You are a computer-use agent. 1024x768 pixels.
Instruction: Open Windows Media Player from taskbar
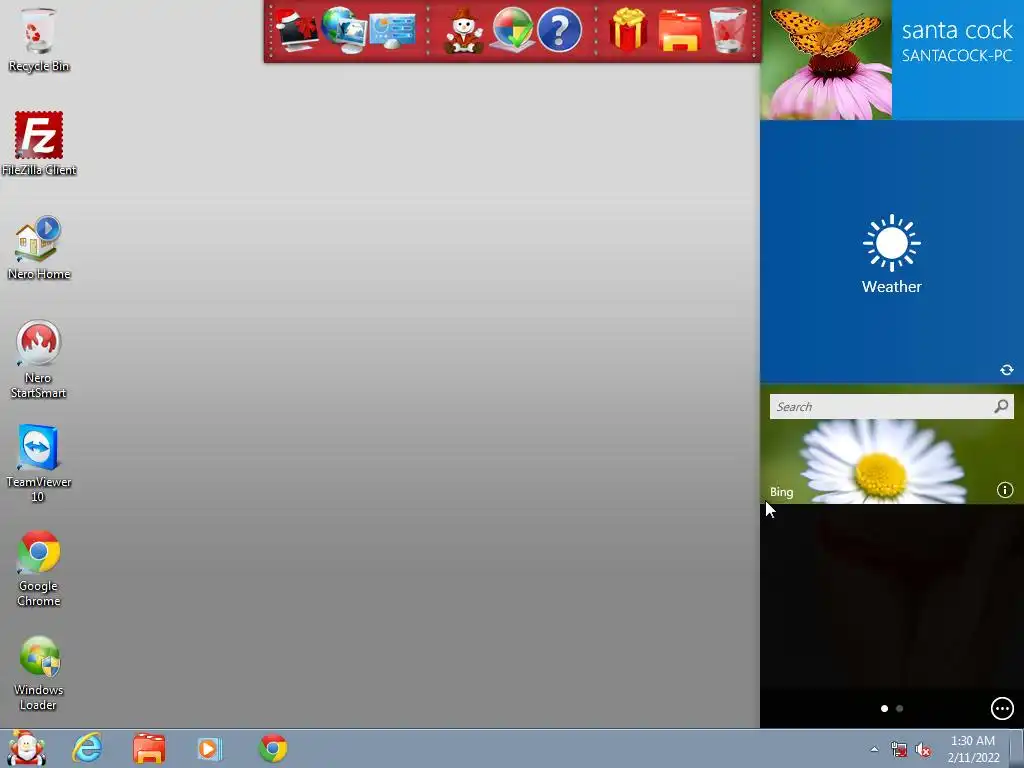coord(210,748)
